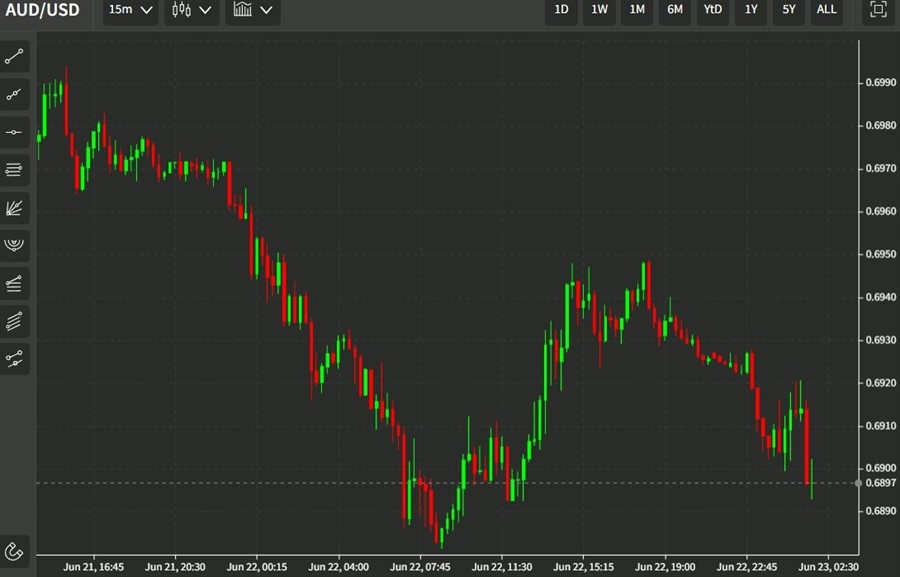Select the horizontal line tool
Screen dimensions: 900x577
tap(14, 132)
